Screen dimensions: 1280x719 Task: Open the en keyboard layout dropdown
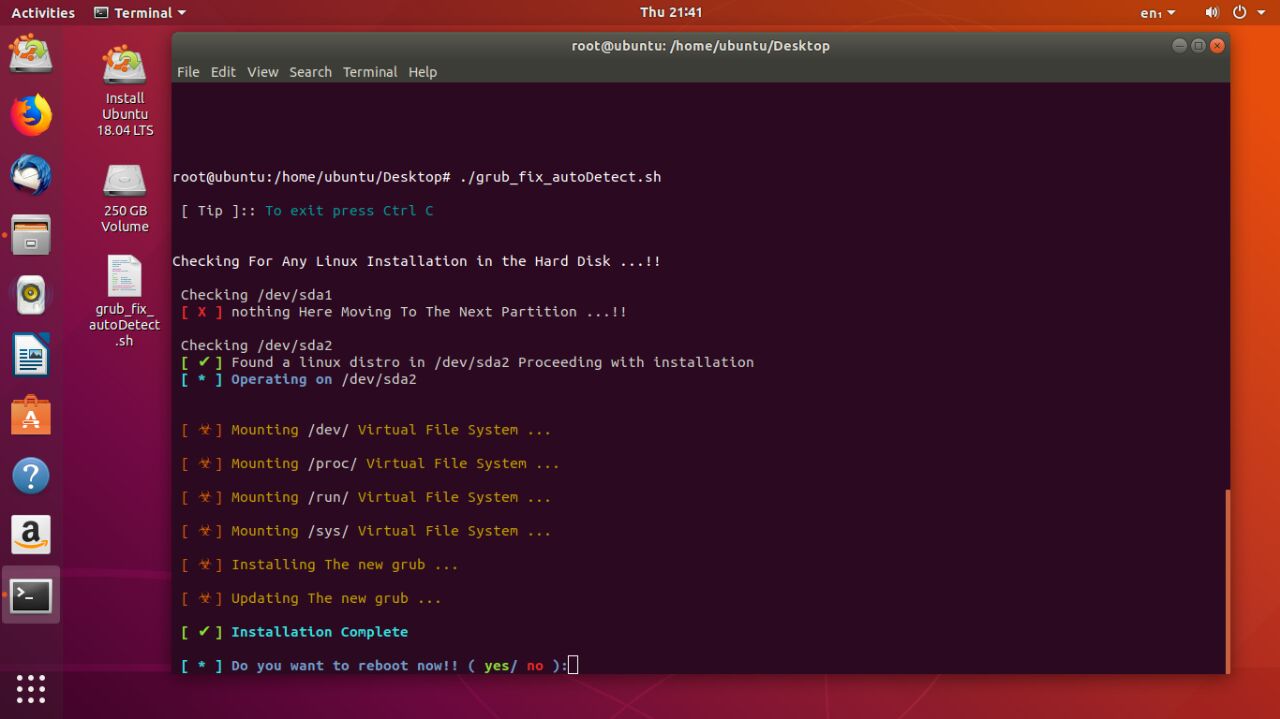click(x=1157, y=13)
